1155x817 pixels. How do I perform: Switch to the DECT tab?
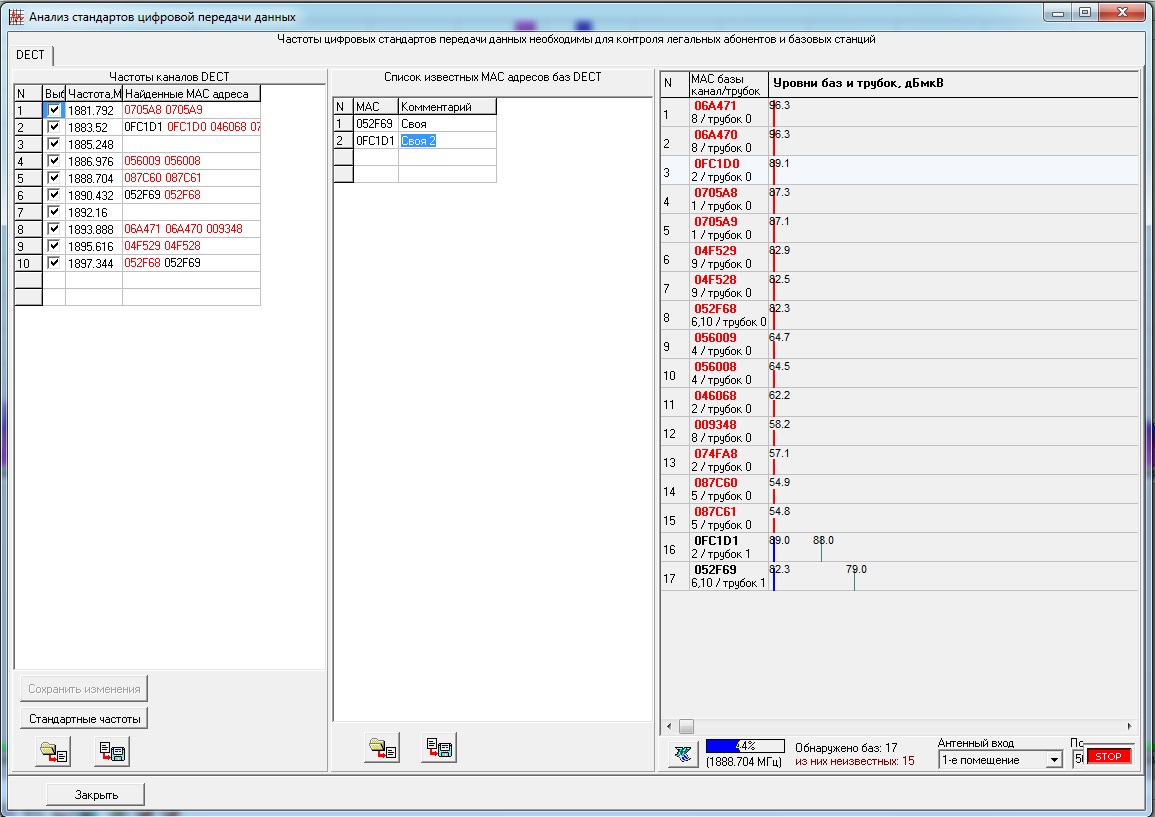(x=30, y=55)
